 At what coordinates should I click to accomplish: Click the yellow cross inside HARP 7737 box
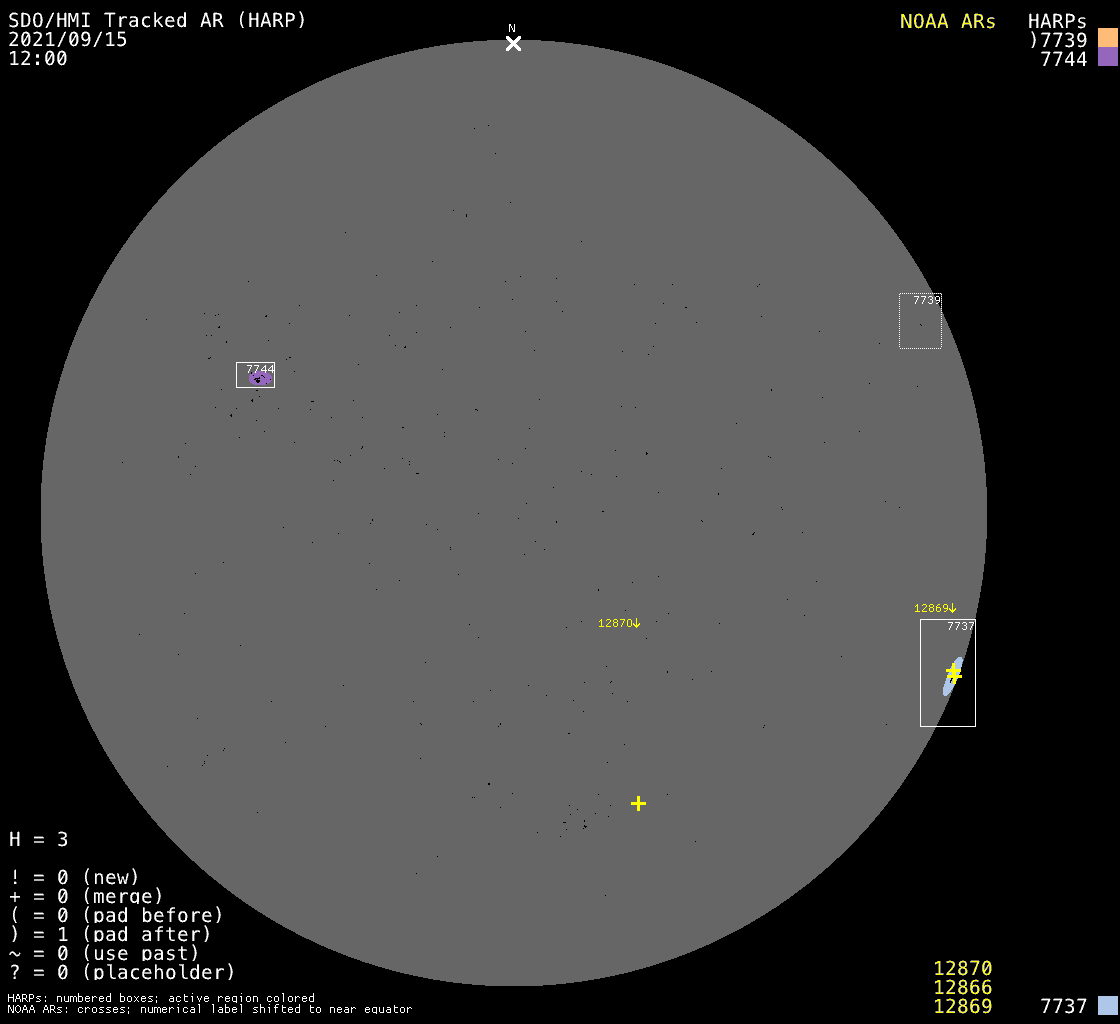pyautogui.click(x=954, y=673)
